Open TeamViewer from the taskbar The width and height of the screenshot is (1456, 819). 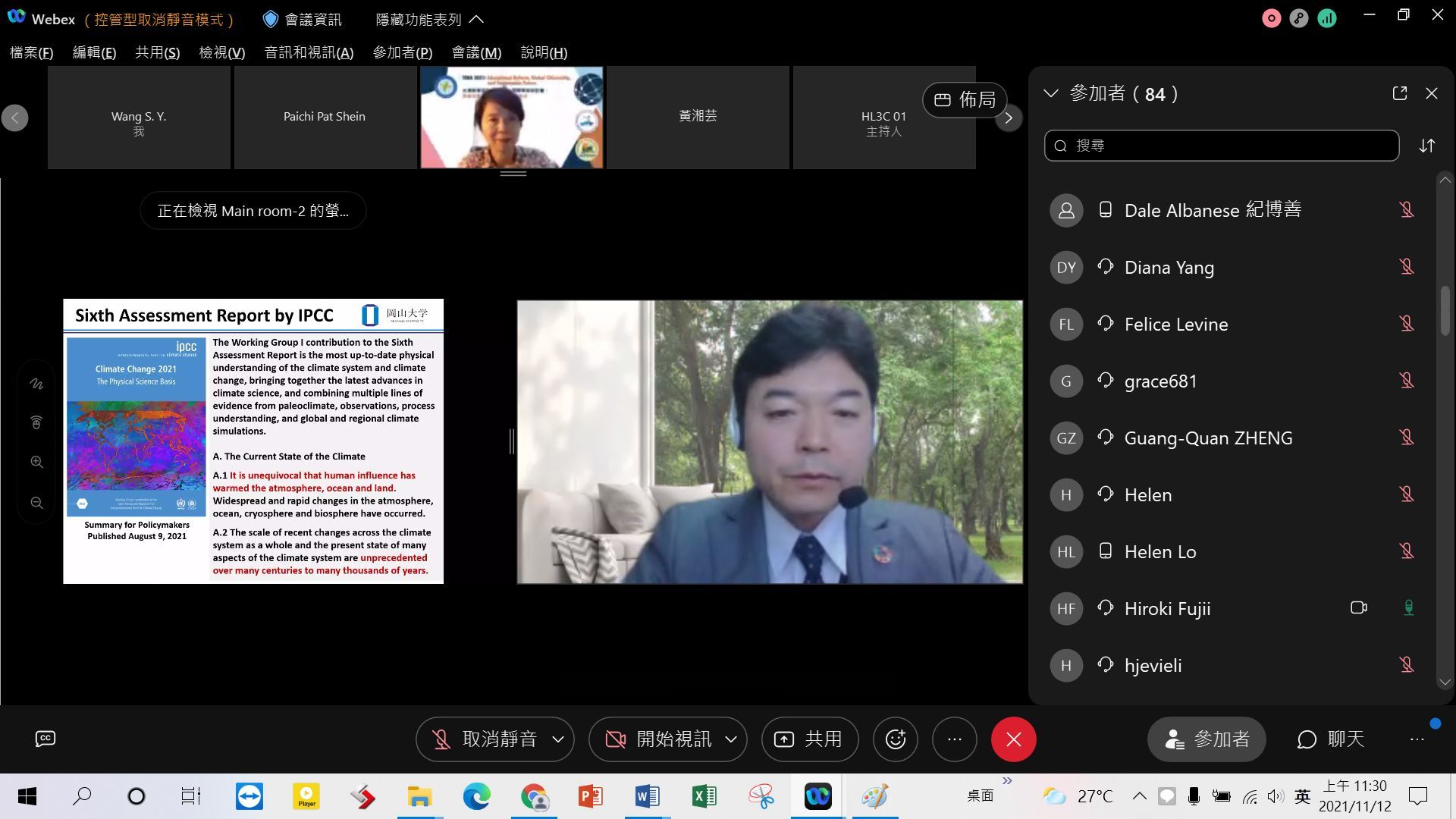pos(249,796)
